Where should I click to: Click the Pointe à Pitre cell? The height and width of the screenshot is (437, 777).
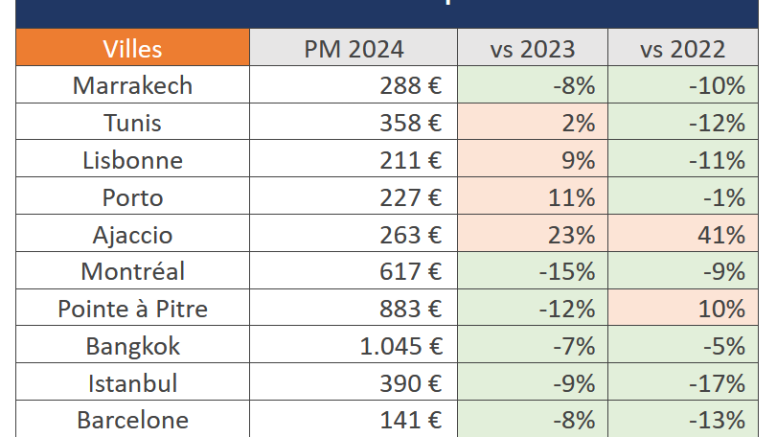coord(132,309)
